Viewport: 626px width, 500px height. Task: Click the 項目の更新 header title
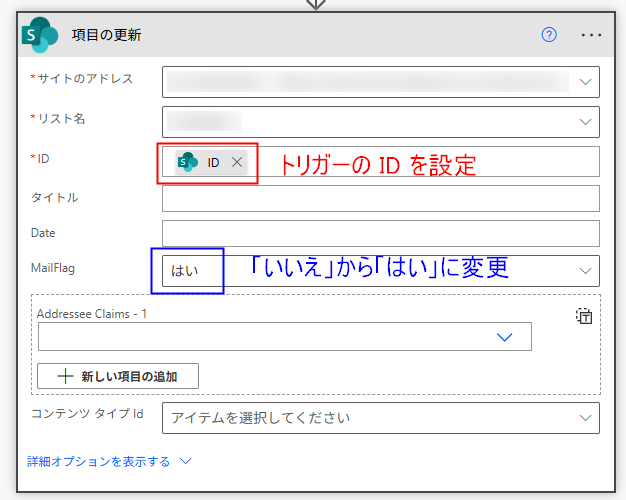pos(107,35)
